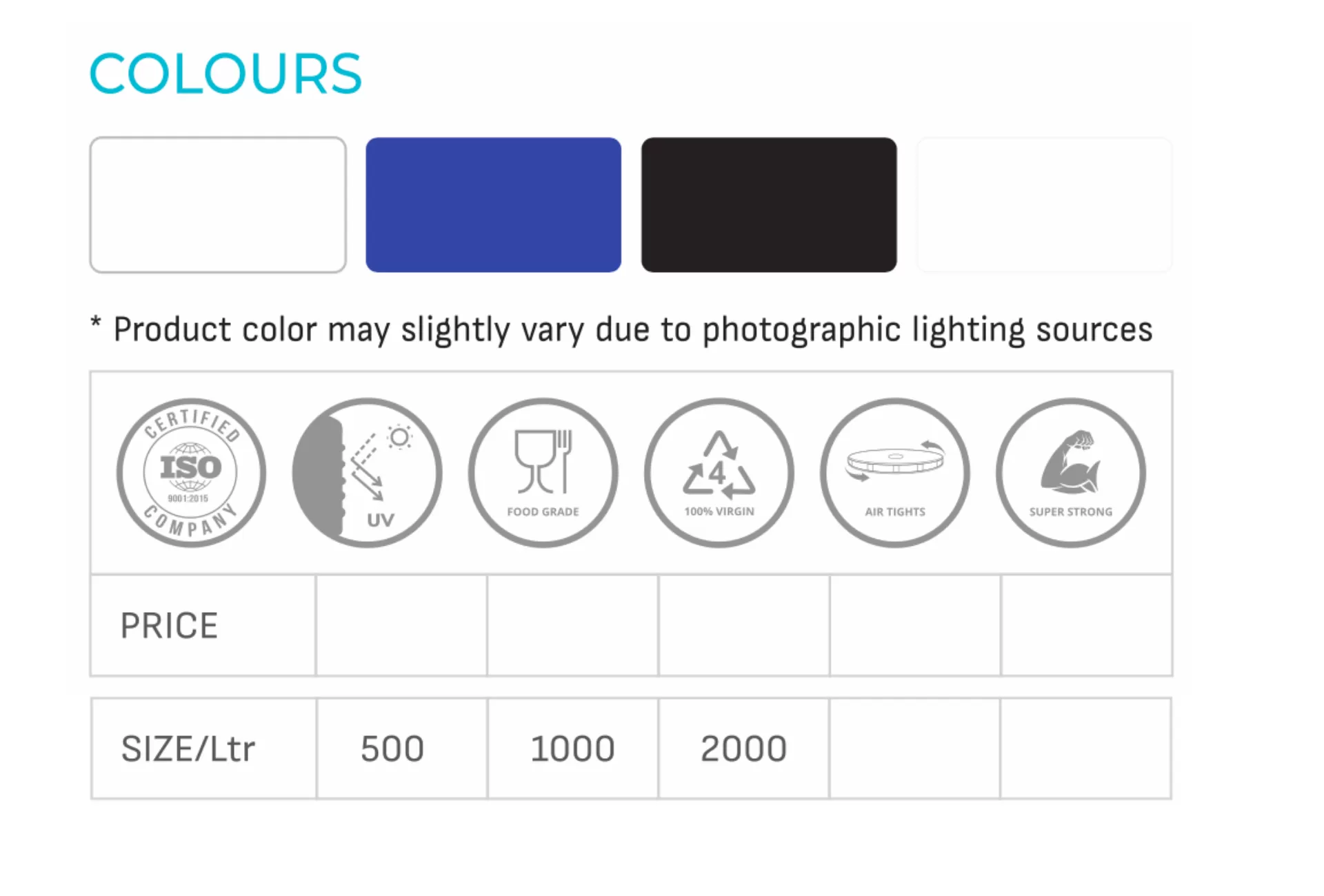The height and width of the screenshot is (896, 1324).
Task: Click the SIZE/Ltr row label
Action: pos(188,749)
